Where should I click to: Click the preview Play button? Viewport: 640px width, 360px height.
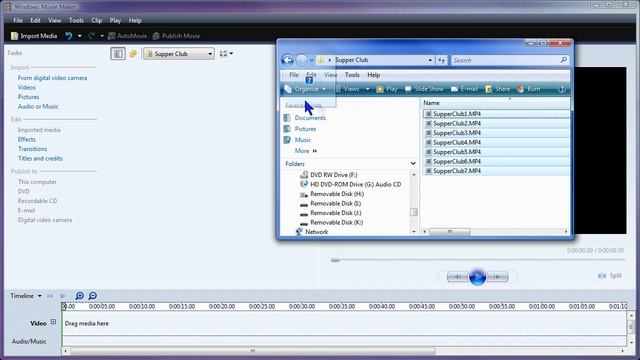point(477,277)
